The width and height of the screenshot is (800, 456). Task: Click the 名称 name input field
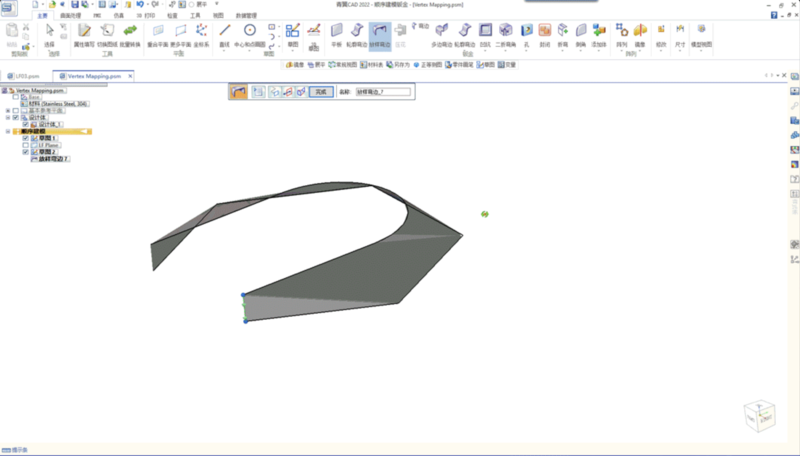(385, 91)
